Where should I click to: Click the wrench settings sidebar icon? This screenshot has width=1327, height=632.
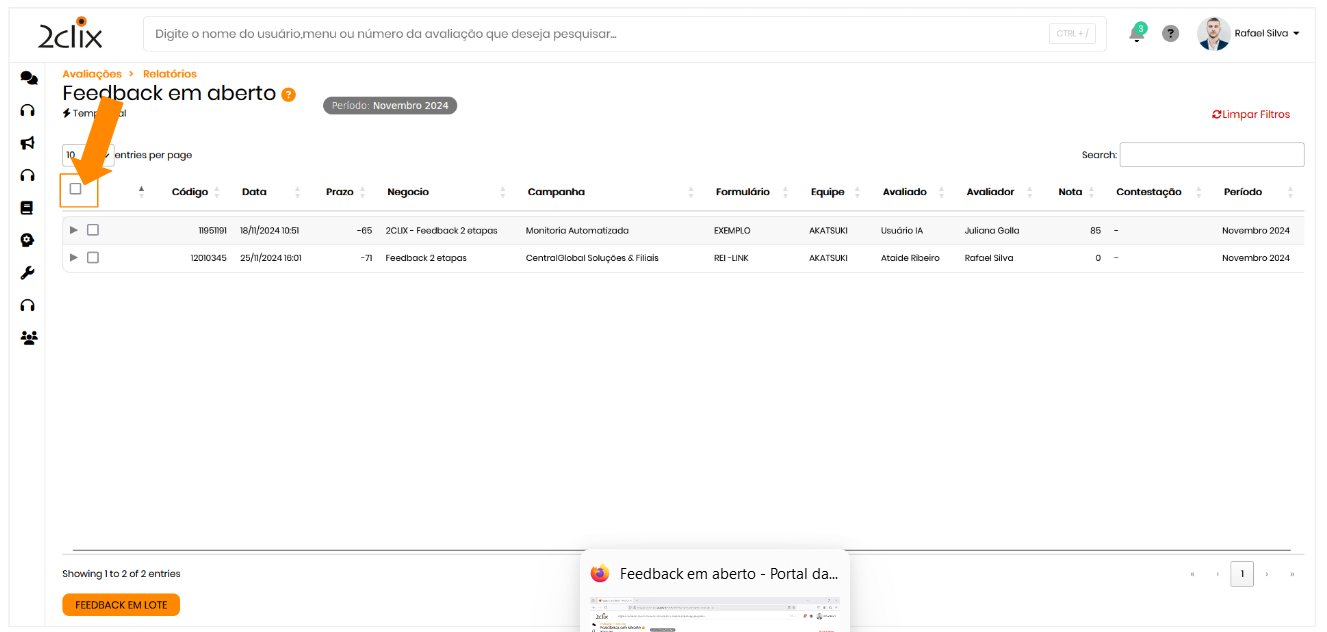28,273
